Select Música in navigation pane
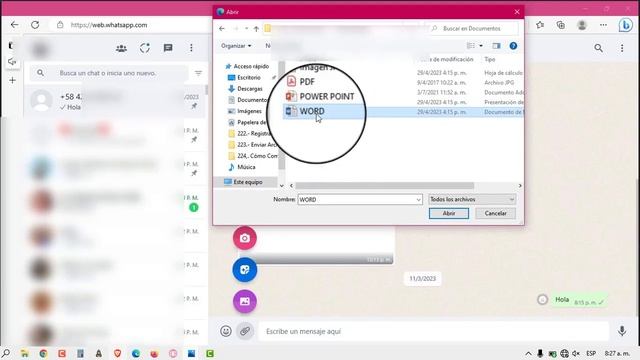Image resolution: width=640 pixels, height=360 pixels. coord(246,167)
